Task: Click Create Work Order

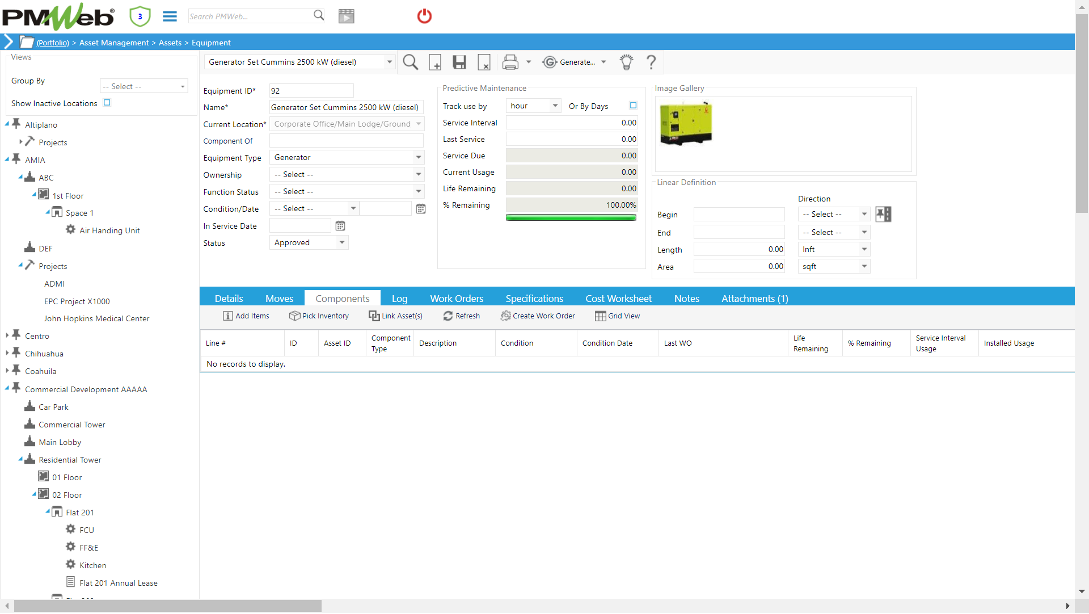Action: (538, 316)
